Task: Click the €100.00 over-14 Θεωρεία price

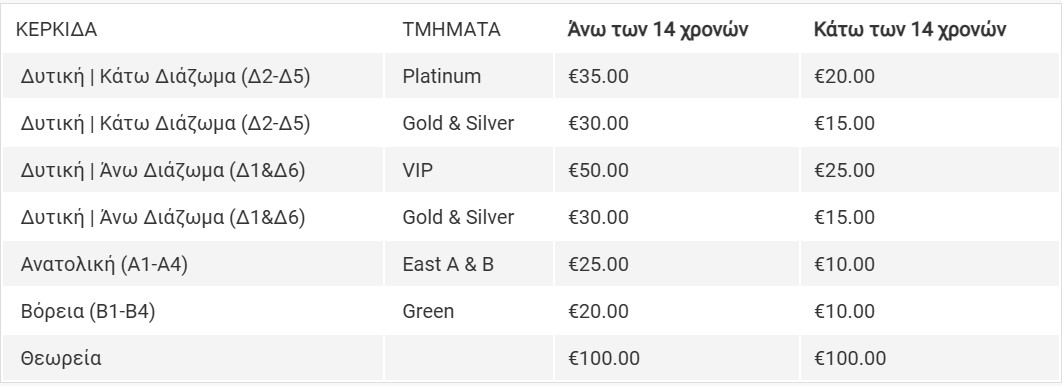Action: 603,358
